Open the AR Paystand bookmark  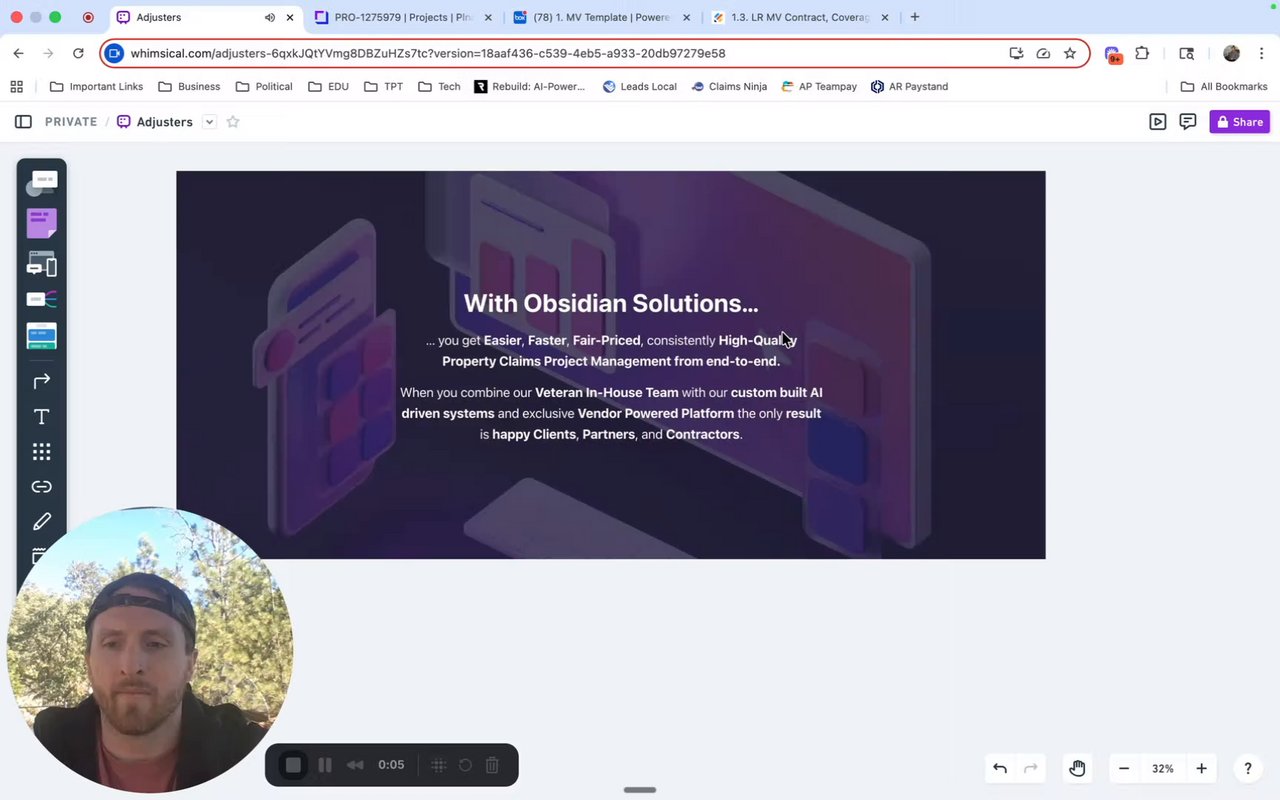point(909,86)
